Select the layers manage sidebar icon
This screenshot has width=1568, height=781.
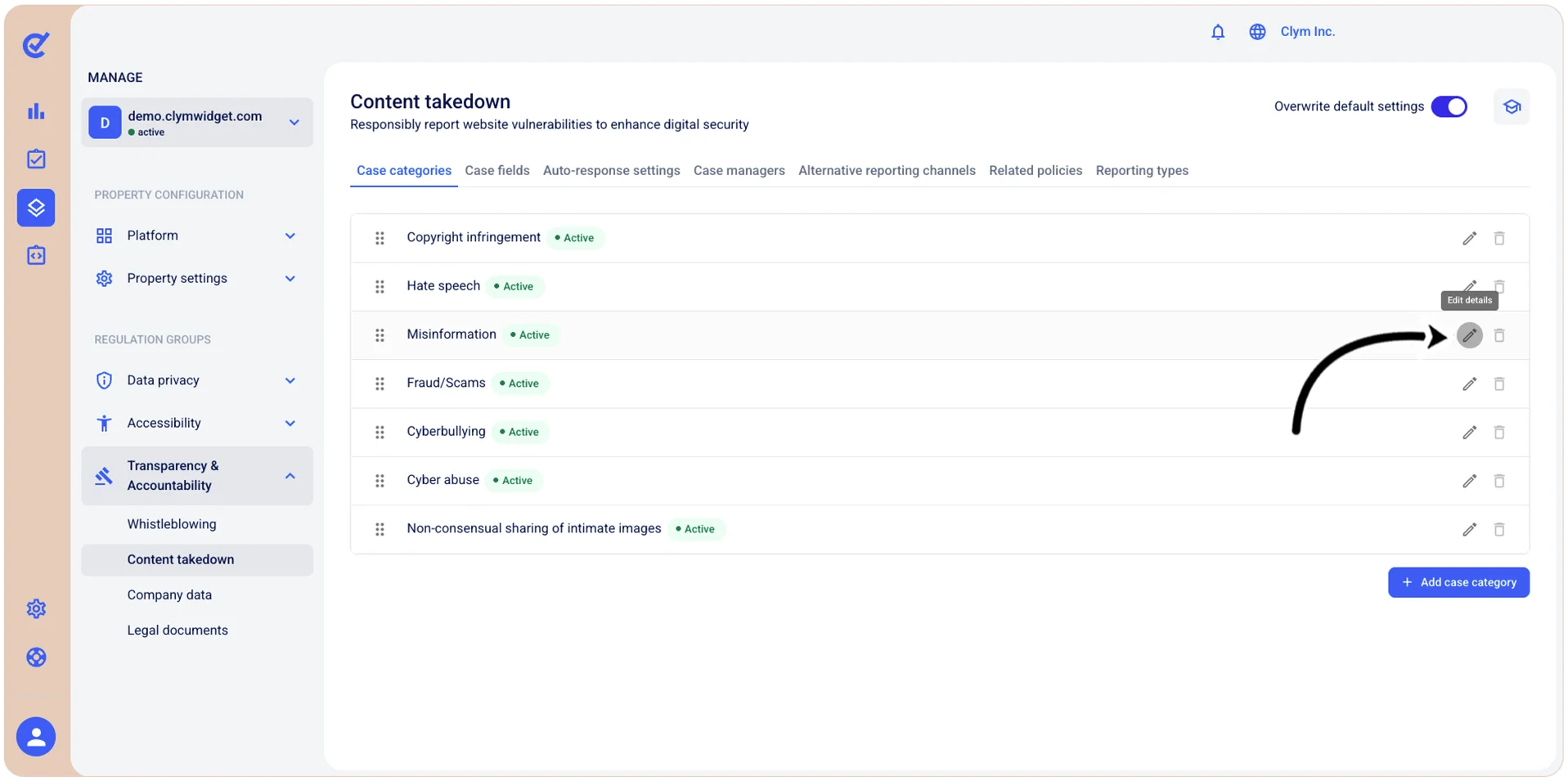click(36, 208)
